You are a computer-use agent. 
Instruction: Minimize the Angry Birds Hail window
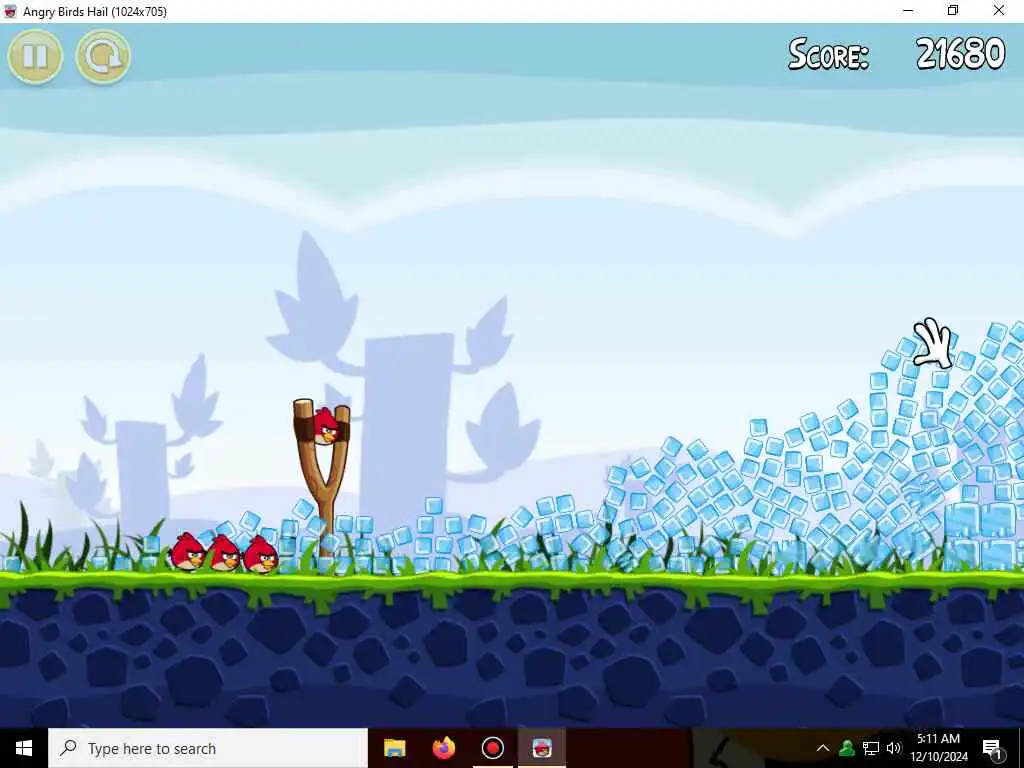[908, 11]
